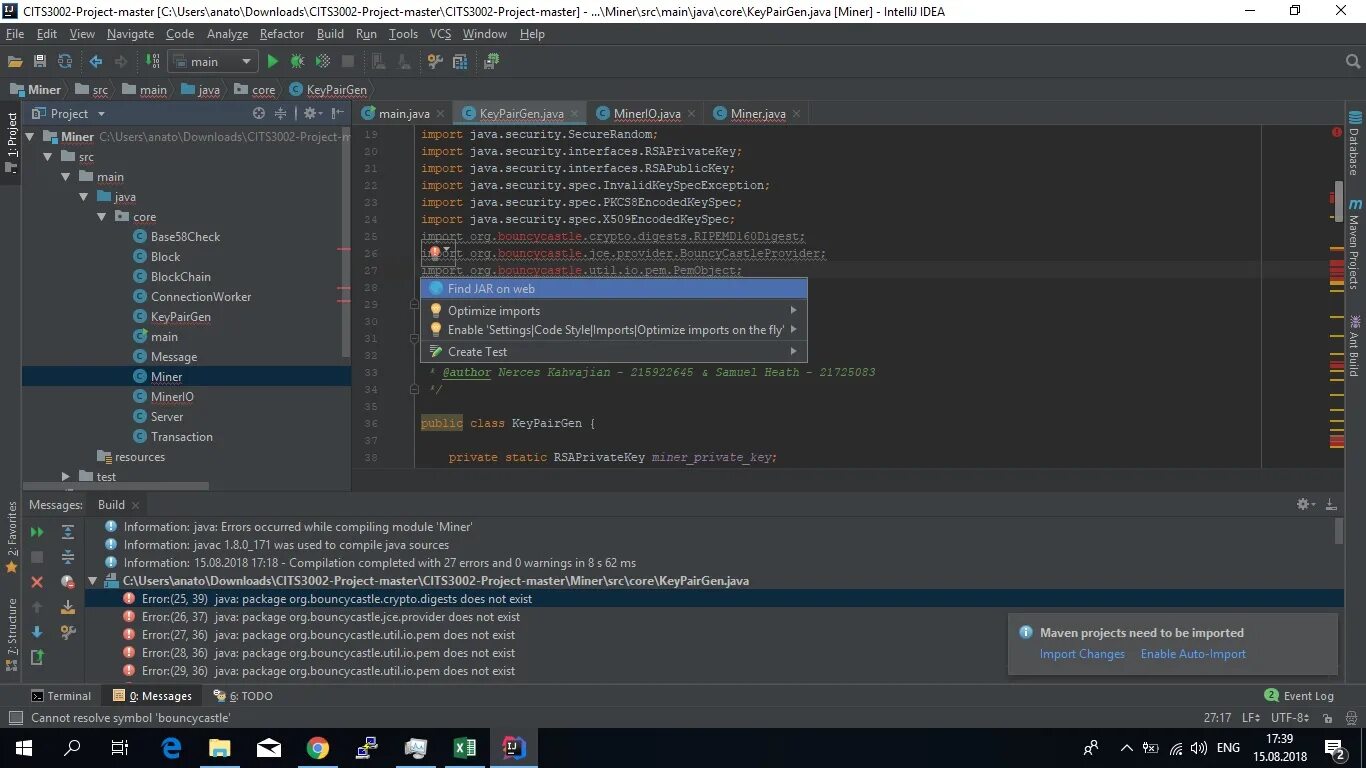The height and width of the screenshot is (768, 1366).
Task: Click the Open folder toolbar icon
Action: point(15,61)
